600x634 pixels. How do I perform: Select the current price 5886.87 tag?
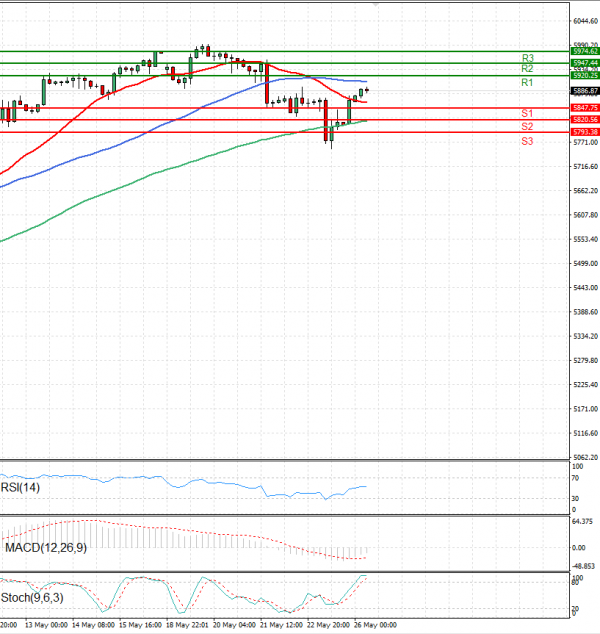point(585,91)
